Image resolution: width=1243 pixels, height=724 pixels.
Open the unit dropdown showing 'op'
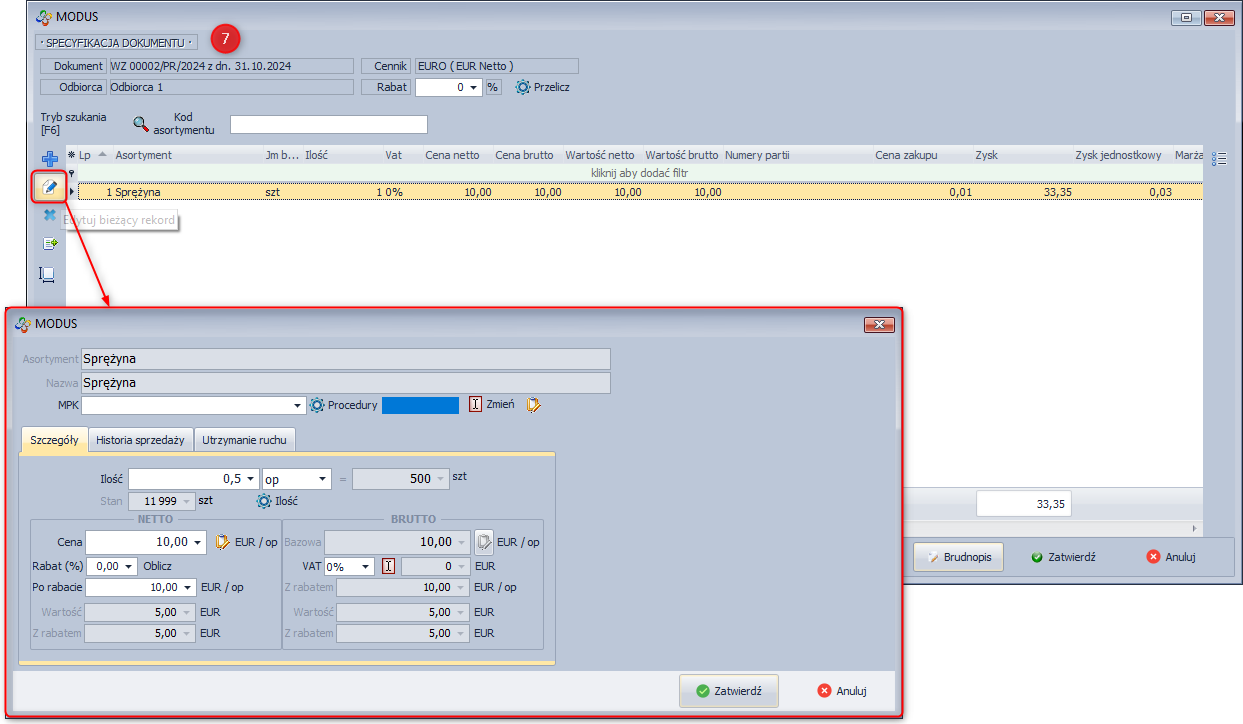[x=322, y=479]
